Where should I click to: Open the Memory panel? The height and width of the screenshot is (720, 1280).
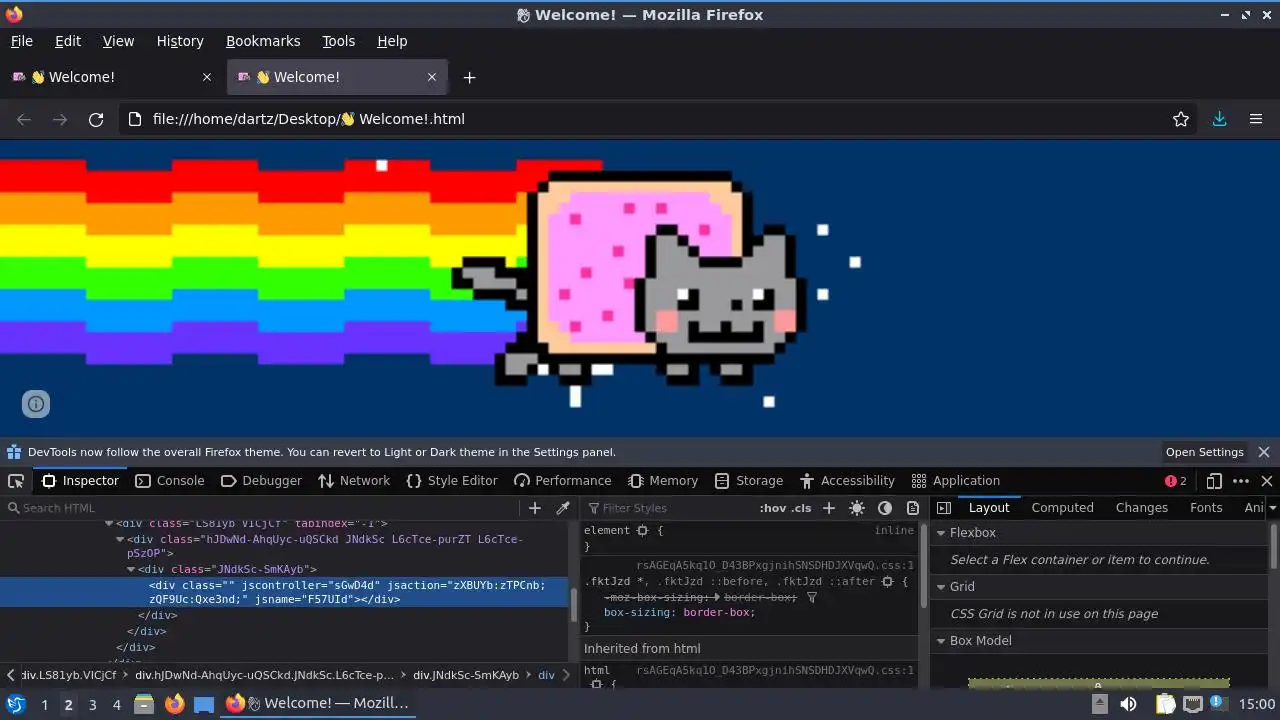(x=663, y=481)
